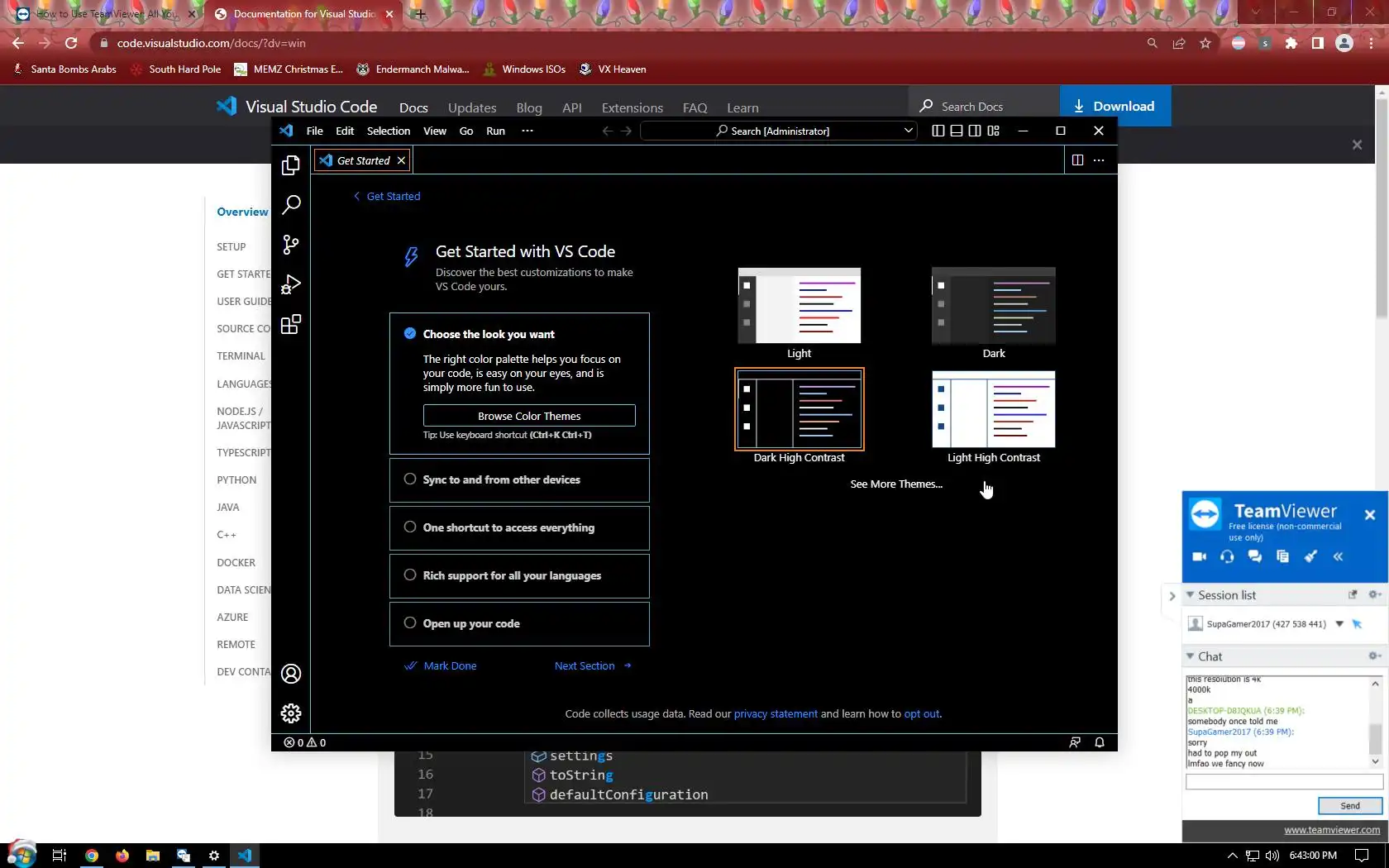Open Chrome extensions puzzle icon
This screenshot has width=1389, height=868.
tap(1291, 43)
